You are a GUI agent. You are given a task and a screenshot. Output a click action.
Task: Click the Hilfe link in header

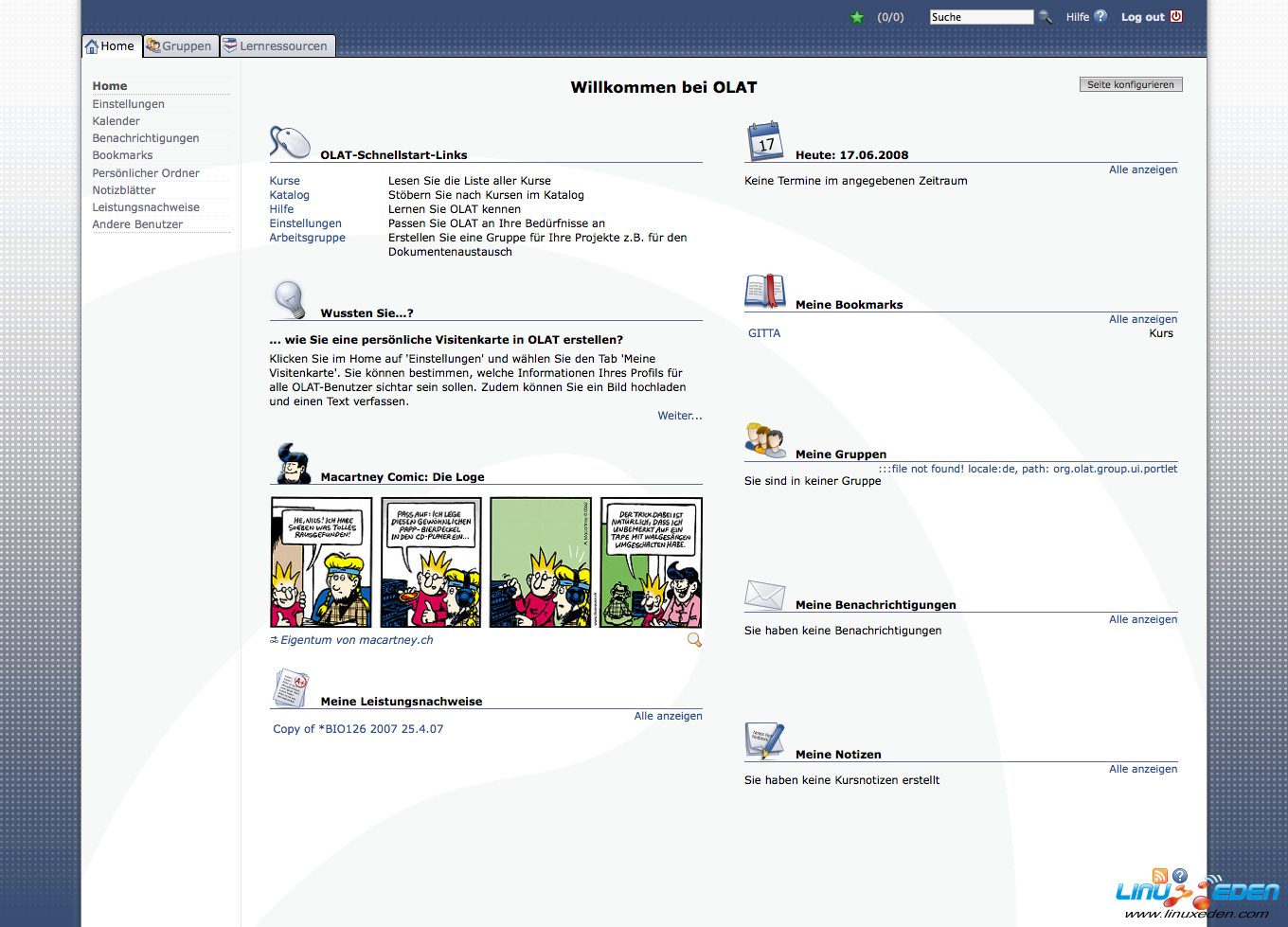point(1078,17)
